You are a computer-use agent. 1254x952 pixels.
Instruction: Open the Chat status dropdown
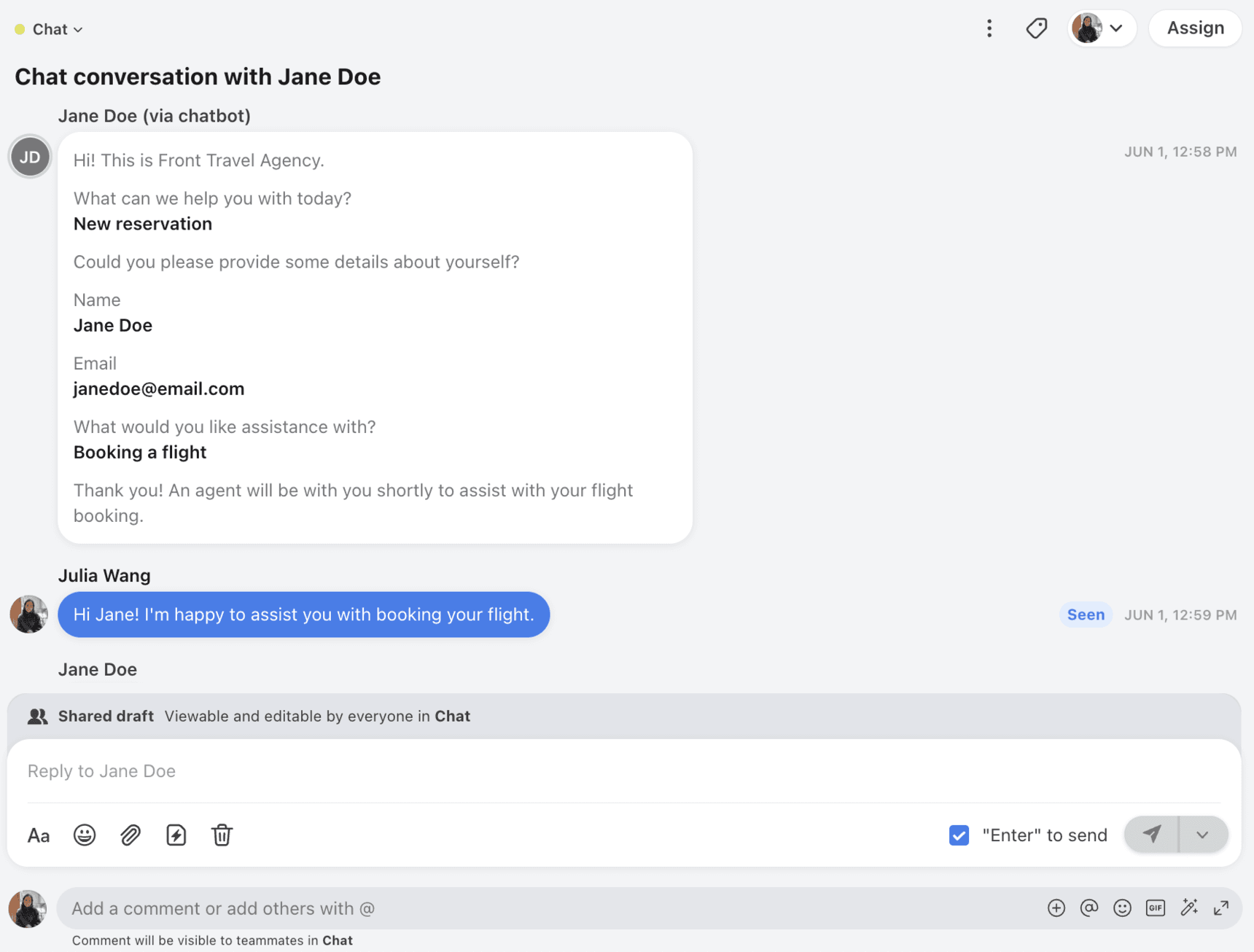click(x=48, y=28)
